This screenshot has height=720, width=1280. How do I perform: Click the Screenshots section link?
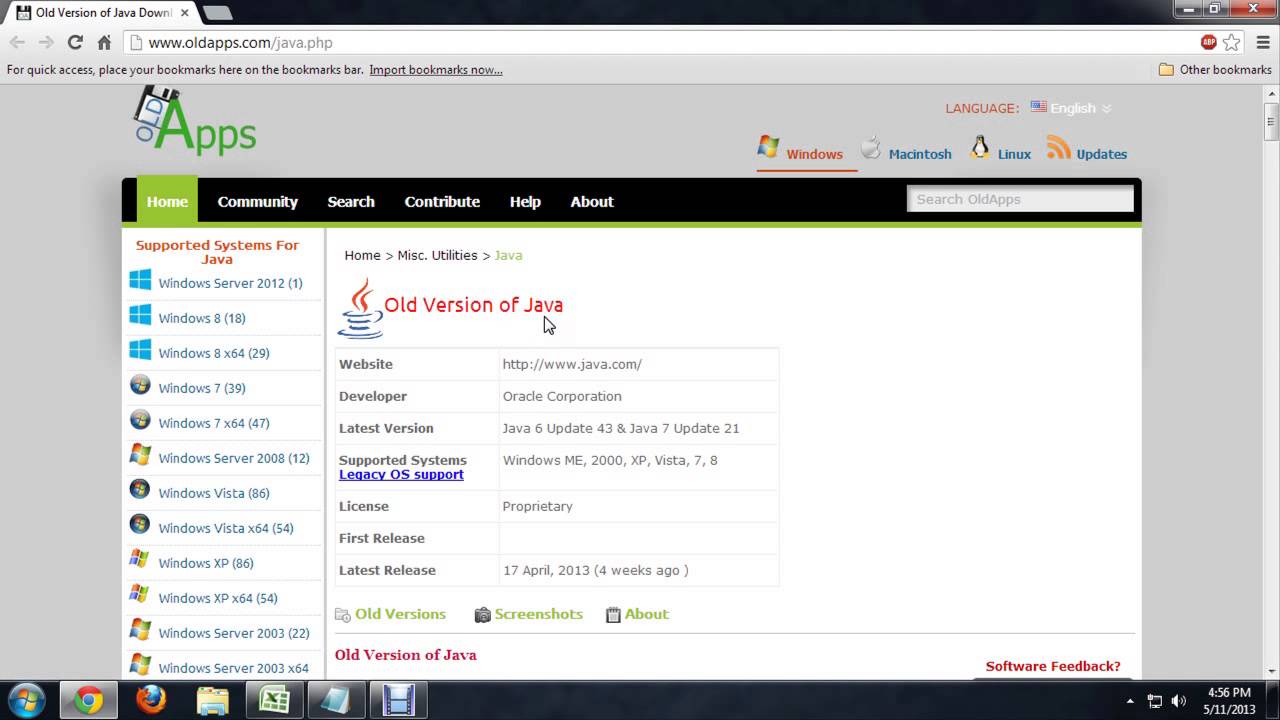pos(538,614)
